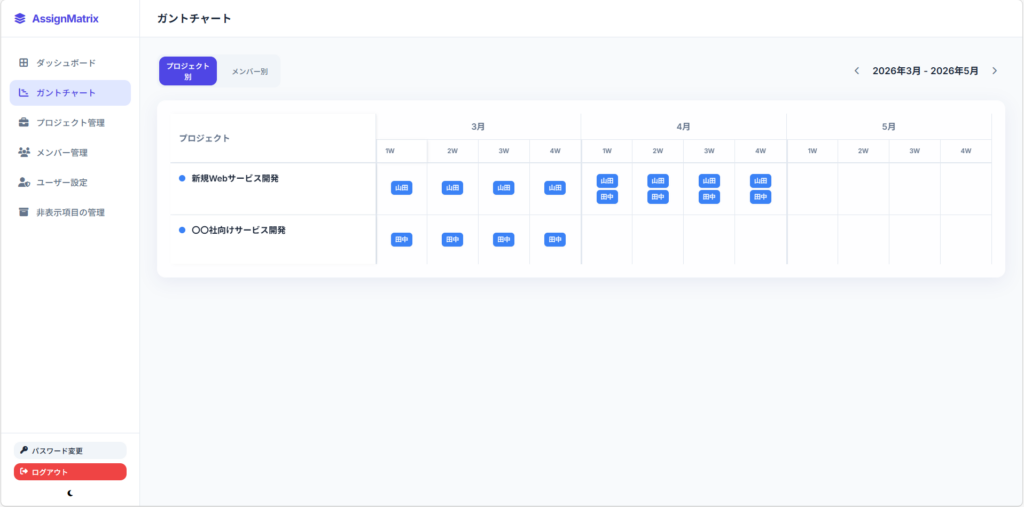Viewport: 1024px width, 507px height.
Task: Advance to next period with right chevron
Action: [x=994, y=71]
